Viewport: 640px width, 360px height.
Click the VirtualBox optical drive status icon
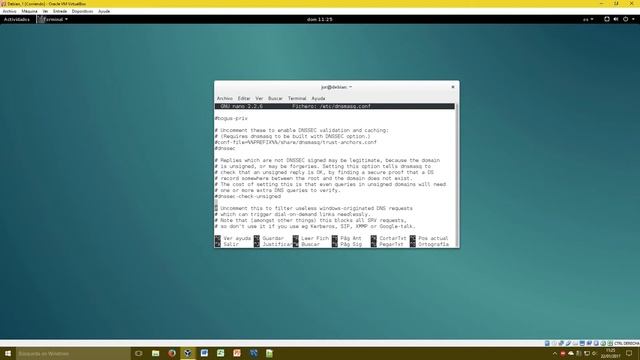click(554, 343)
